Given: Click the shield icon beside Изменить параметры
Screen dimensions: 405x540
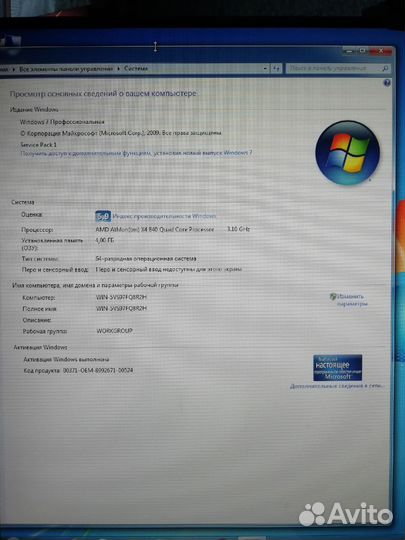Looking at the screenshot, I should [333, 297].
